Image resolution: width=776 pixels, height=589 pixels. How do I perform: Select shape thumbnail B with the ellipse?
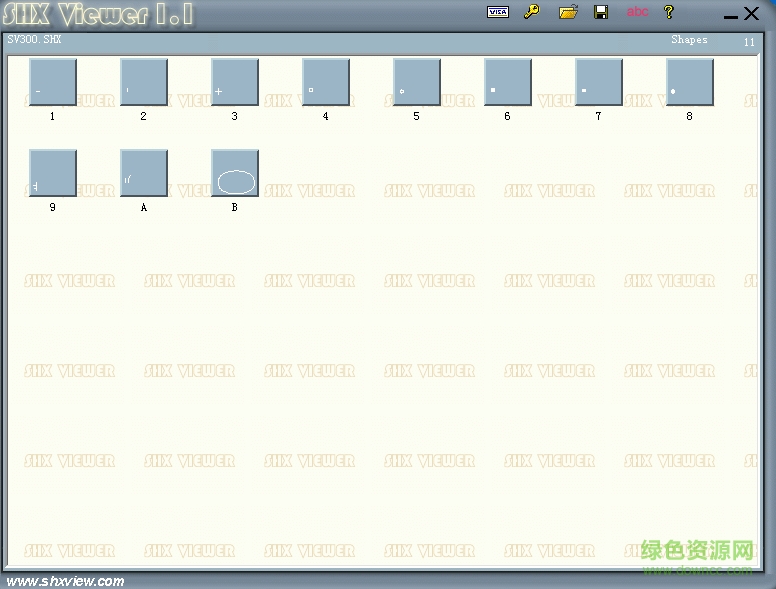(x=235, y=173)
